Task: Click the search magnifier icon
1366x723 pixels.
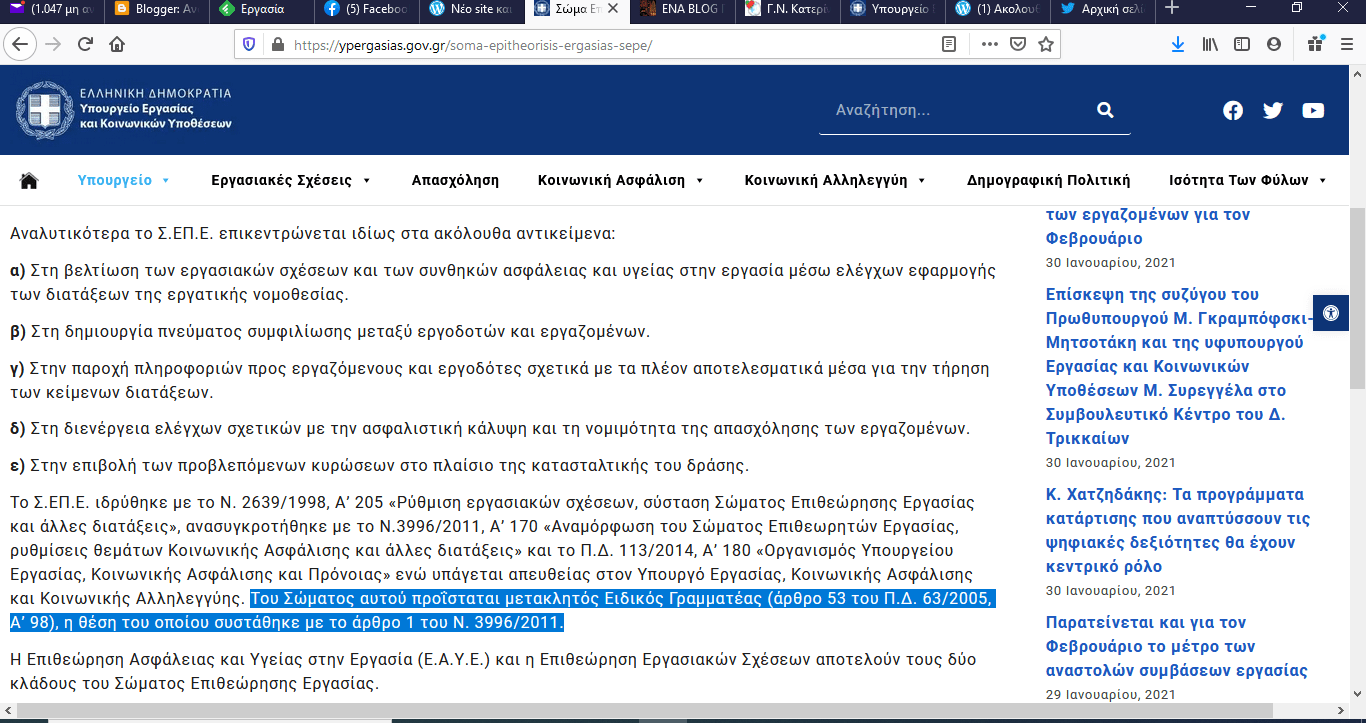Action: (x=1104, y=110)
